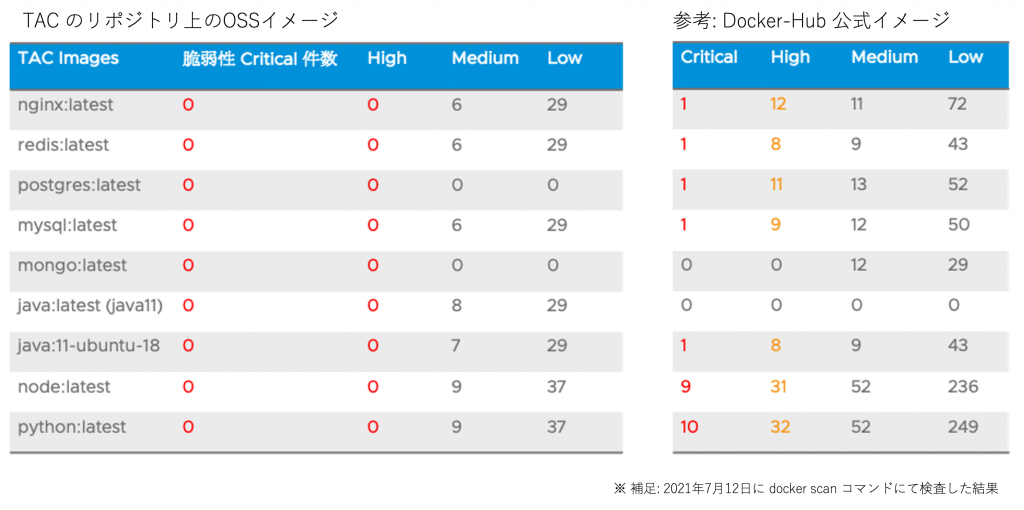Screen dimensions: 1024x510
Task: Click the Low value 249 cell
Action: pyautogui.click(x=963, y=427)
